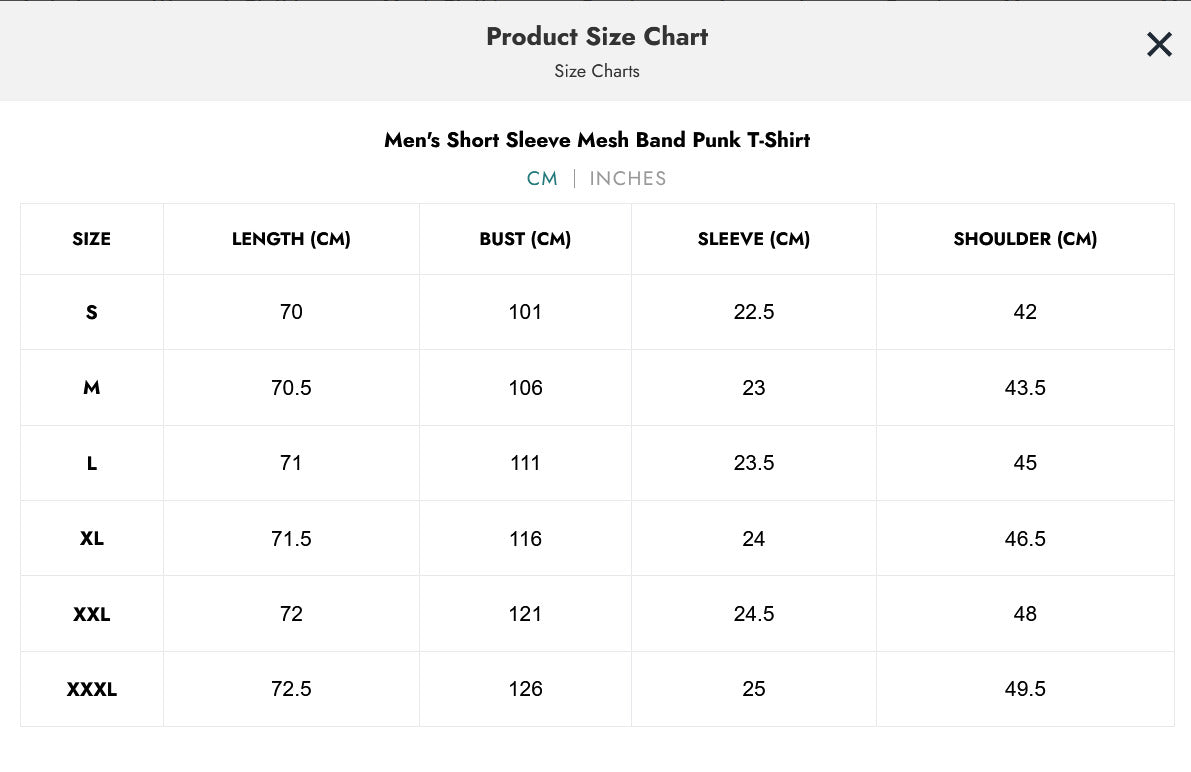This screenshot has height=772, width=1191.
Task: Click the shoulder value 49.5 cell
Action: (x=1025, y=689)
